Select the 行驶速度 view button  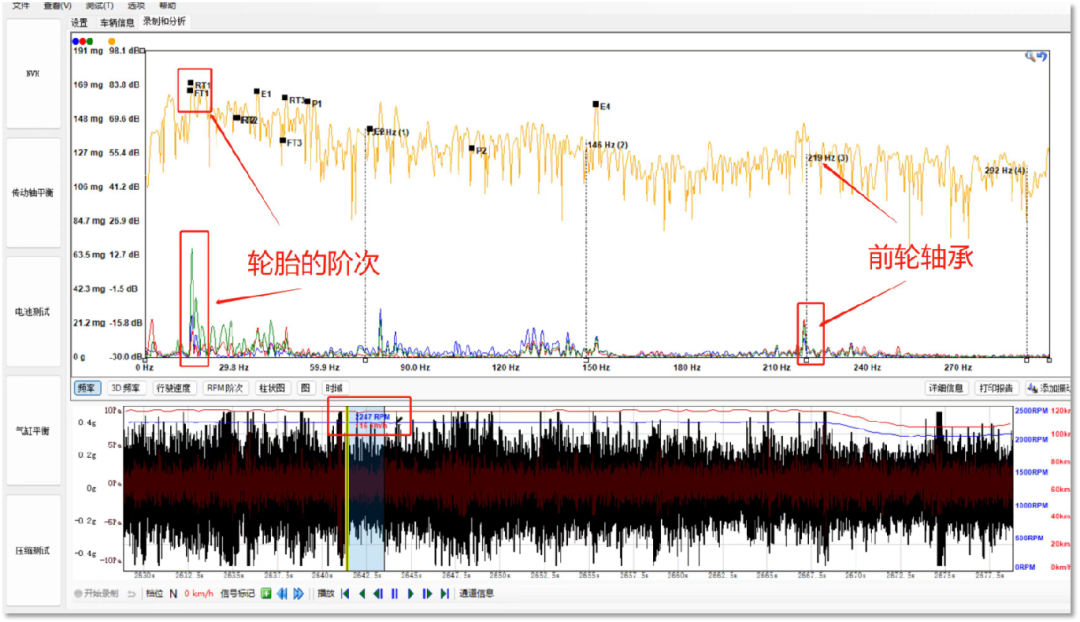(x=174, y=388)
